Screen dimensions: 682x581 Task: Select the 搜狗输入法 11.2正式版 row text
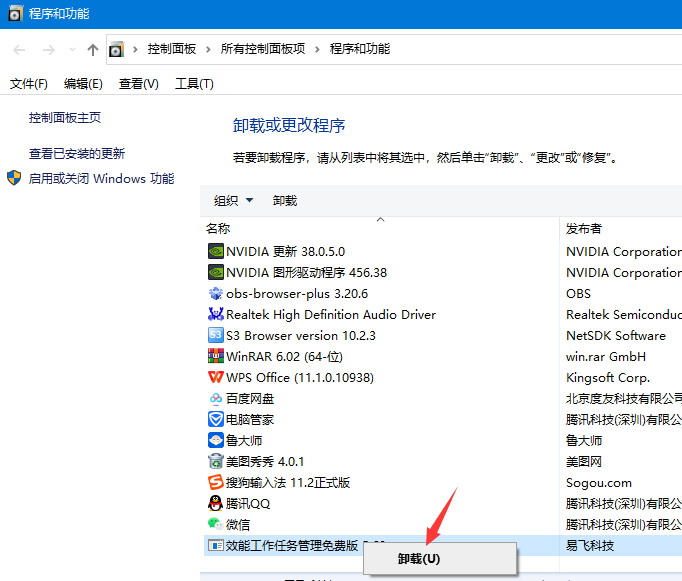tap(288, 483)
